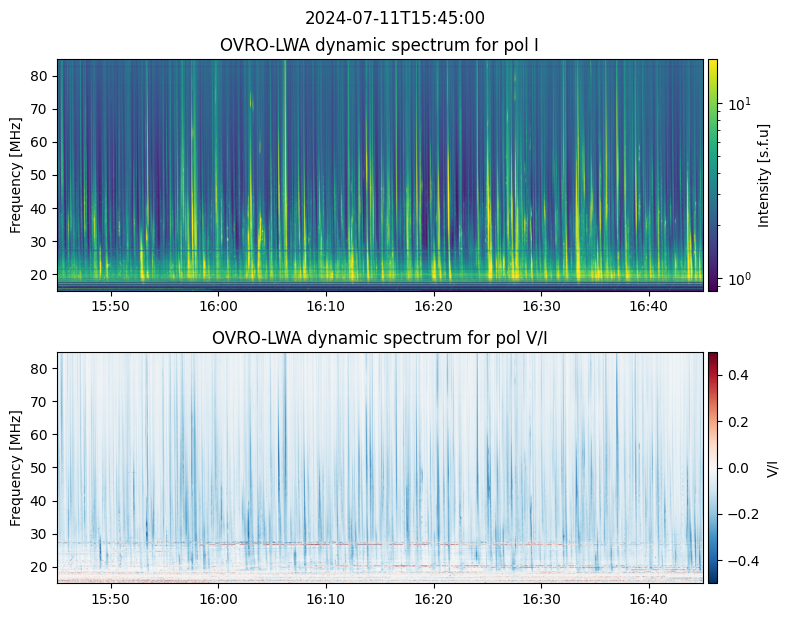This screenshot has height=617, width=790.
Task: Select the pol V/I dynamic spectrum title
Action: pyautogui.click(x=380, y=338)
